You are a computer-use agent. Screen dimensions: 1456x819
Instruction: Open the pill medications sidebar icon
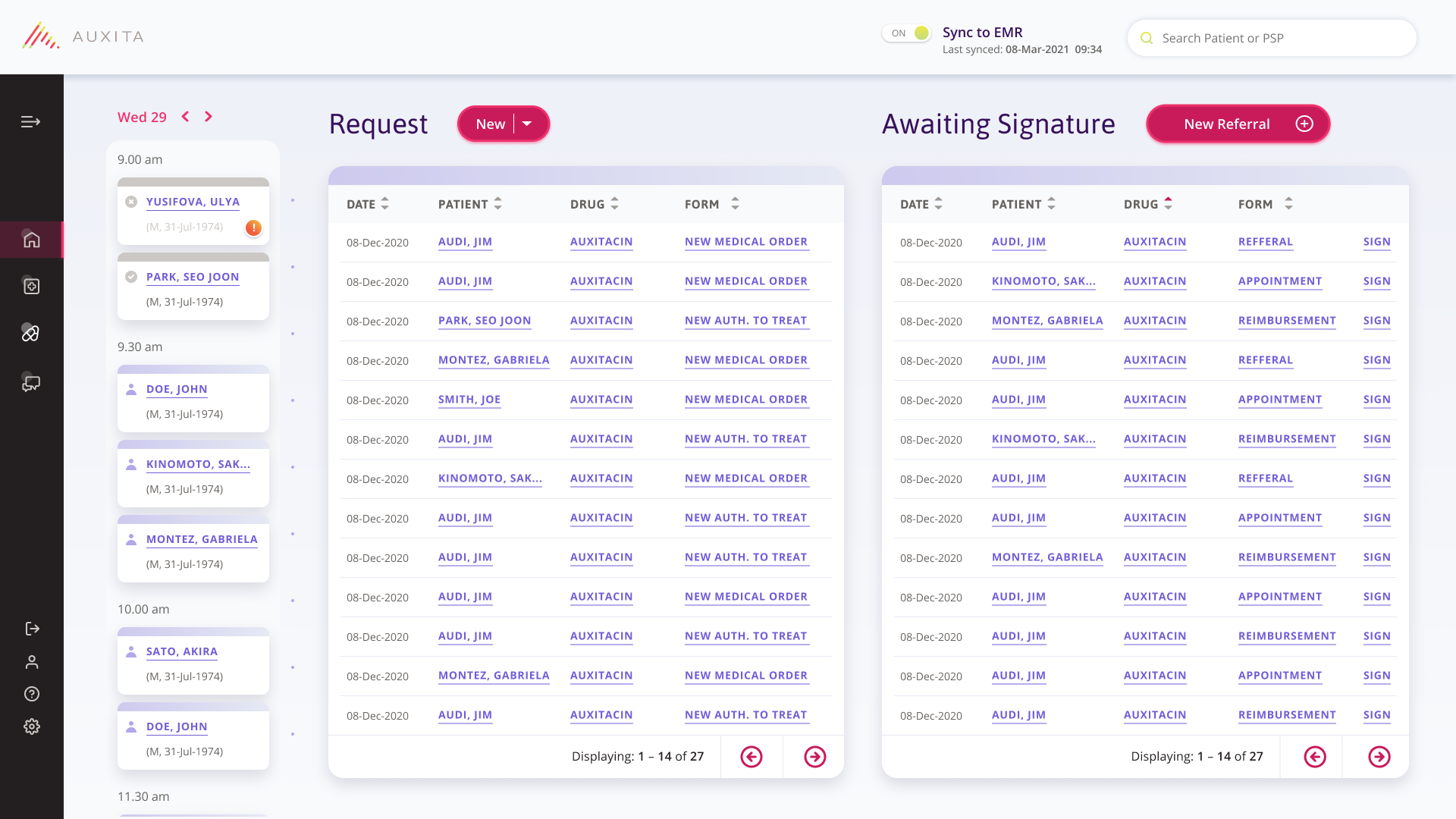tap(30, 333)
